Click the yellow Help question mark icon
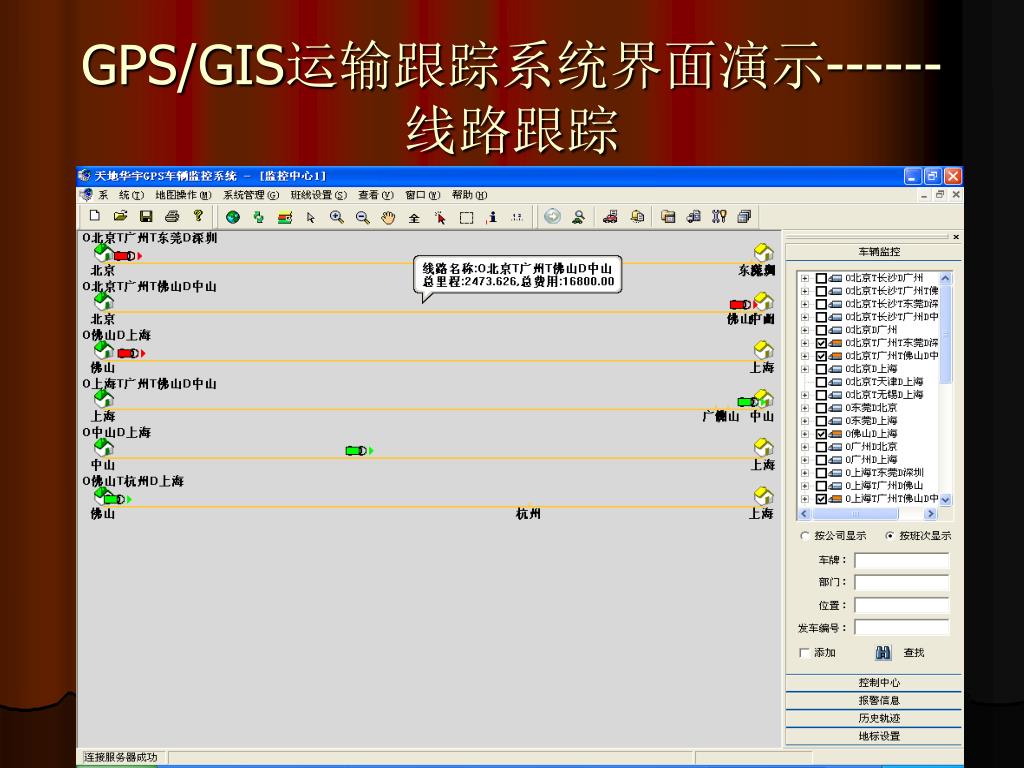1024x768 pixels. [x=198, y=216]
